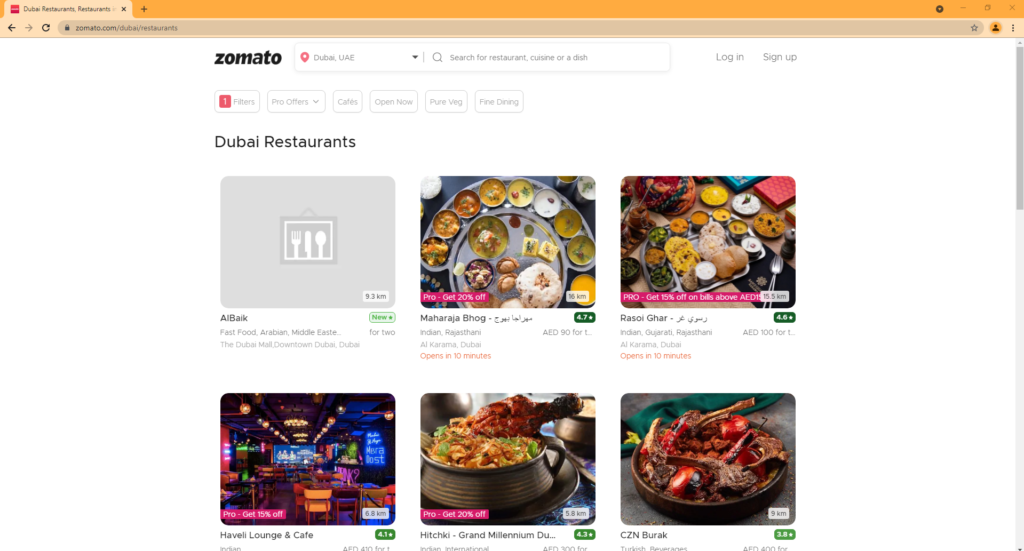Enable the Pure Veg filter

446,102
